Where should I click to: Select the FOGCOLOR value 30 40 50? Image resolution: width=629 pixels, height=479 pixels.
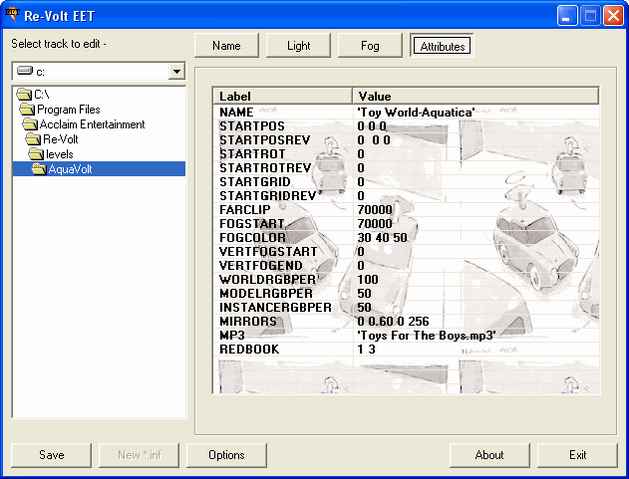[x=476, y=237]
